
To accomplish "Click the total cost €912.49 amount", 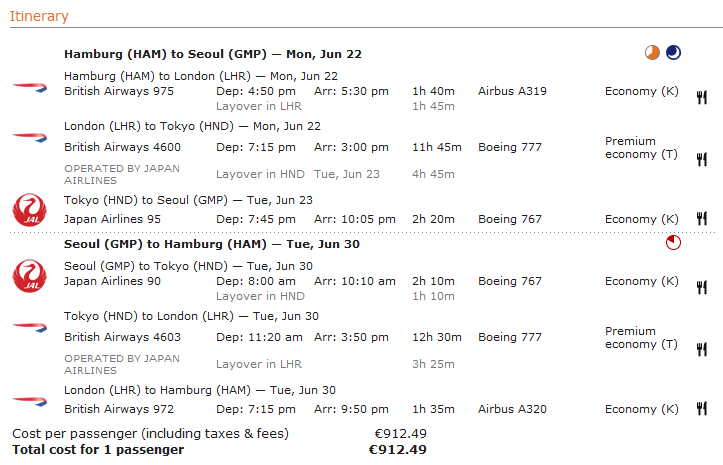I will (397, 449).
